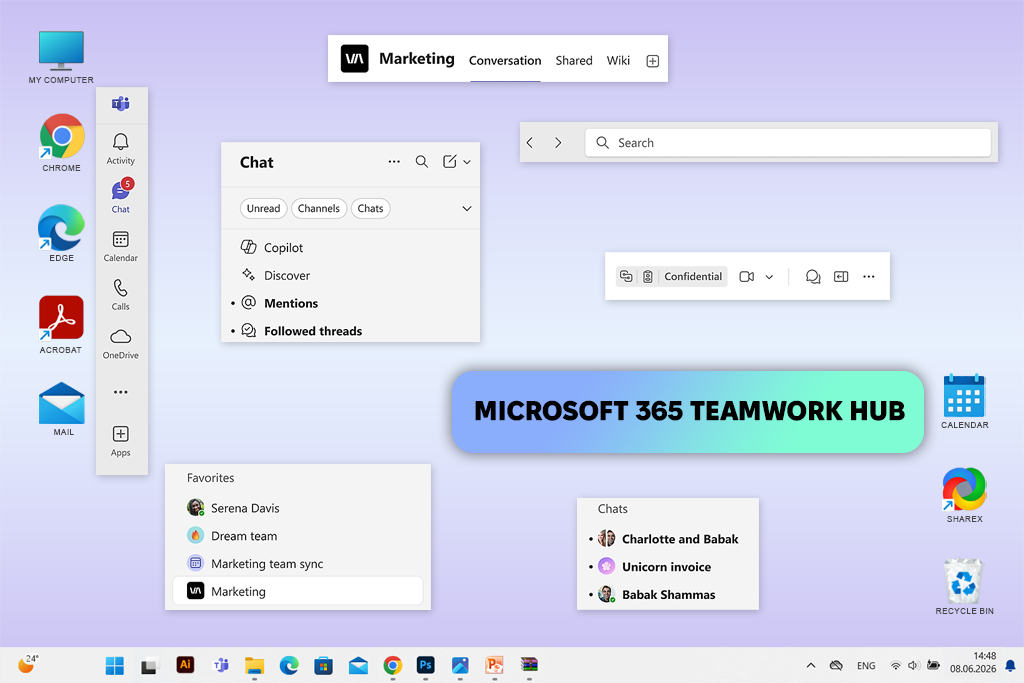Click the Teams logo atop the sidebar
This screenshot has height=683, width=1024.
tap(121, 103)
